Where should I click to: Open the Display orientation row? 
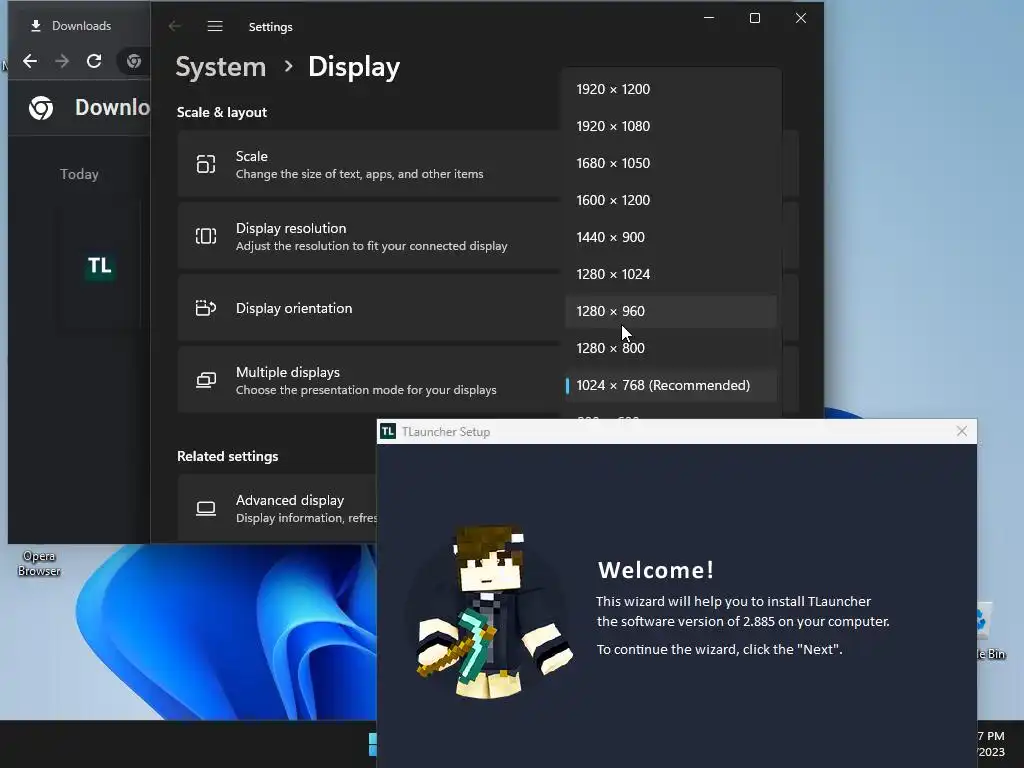(x=488, y=308)
